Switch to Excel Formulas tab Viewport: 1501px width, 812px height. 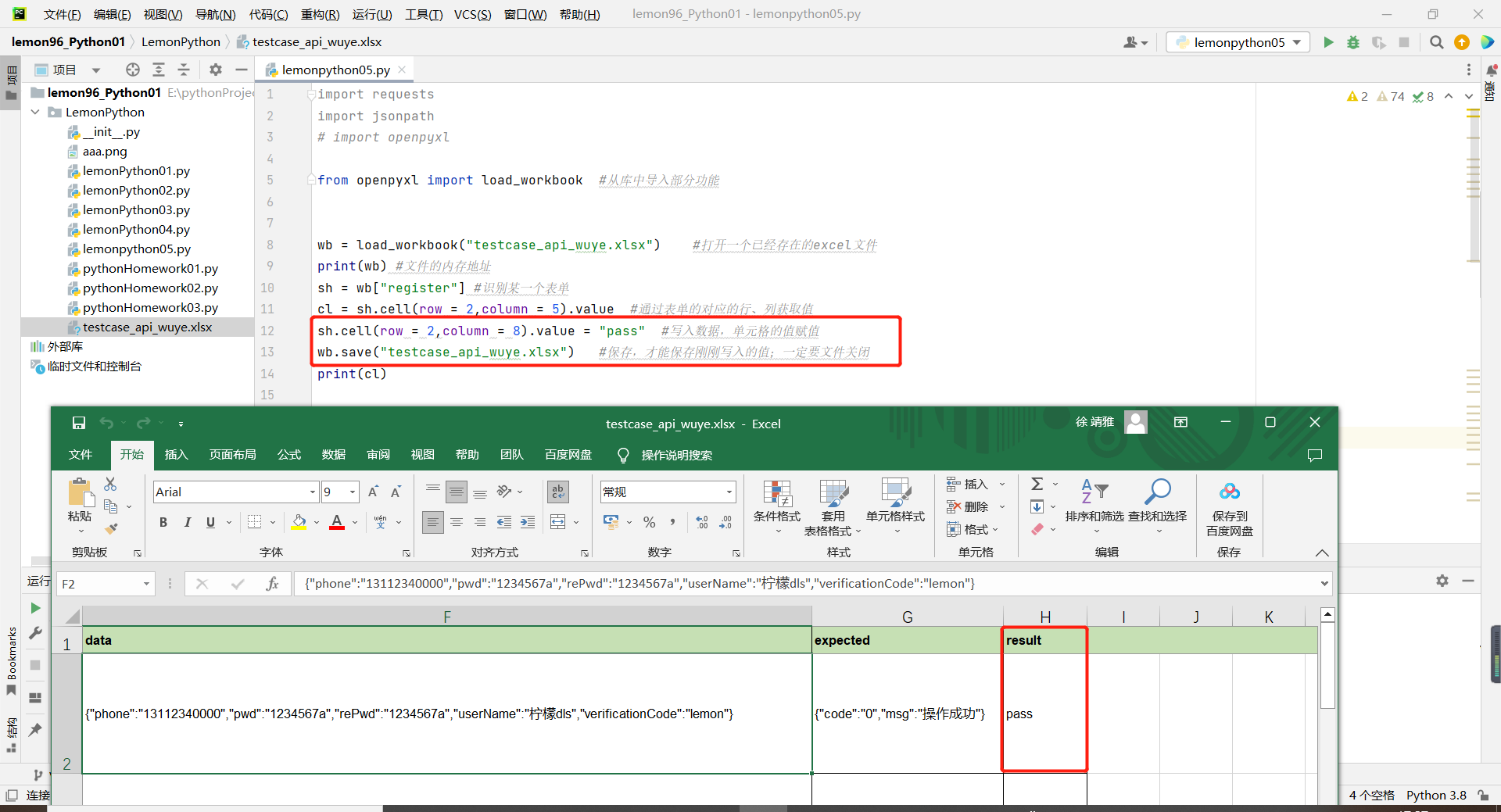tap(289, 455)
